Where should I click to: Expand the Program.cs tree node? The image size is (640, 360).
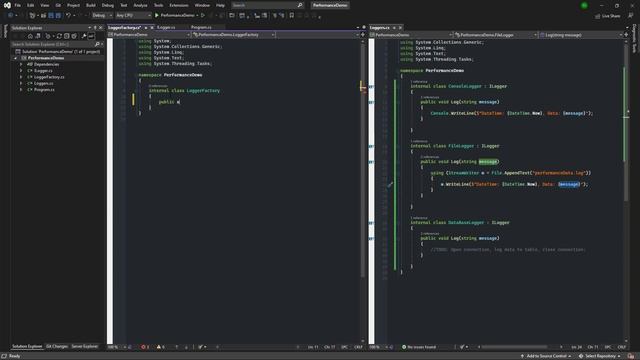tap(21, 89)
